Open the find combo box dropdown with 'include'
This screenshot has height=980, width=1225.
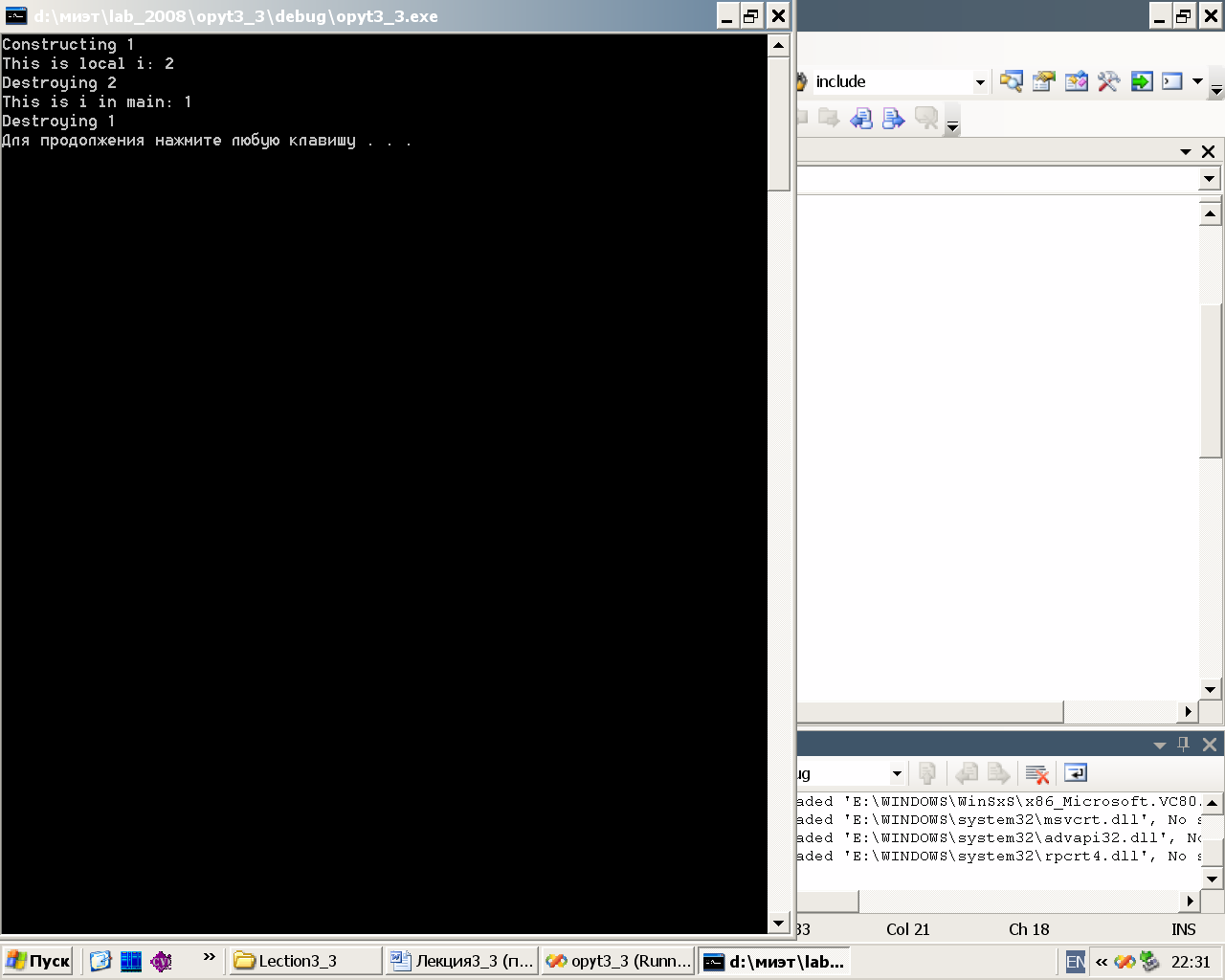(980, 82)
